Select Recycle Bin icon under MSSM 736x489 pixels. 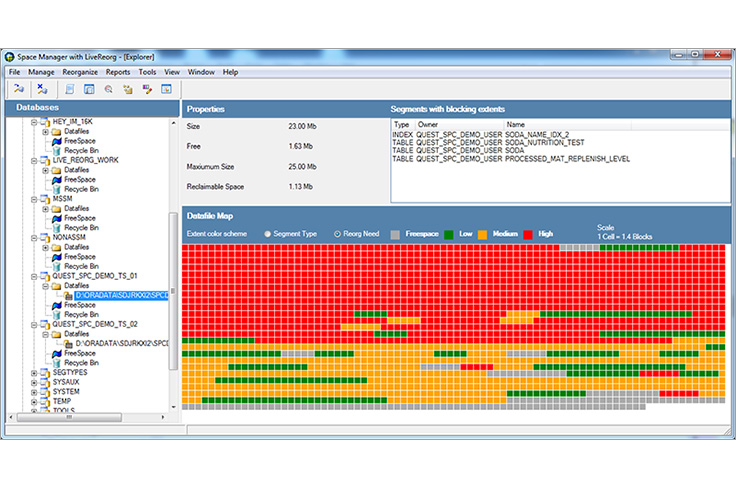[57, 228]
